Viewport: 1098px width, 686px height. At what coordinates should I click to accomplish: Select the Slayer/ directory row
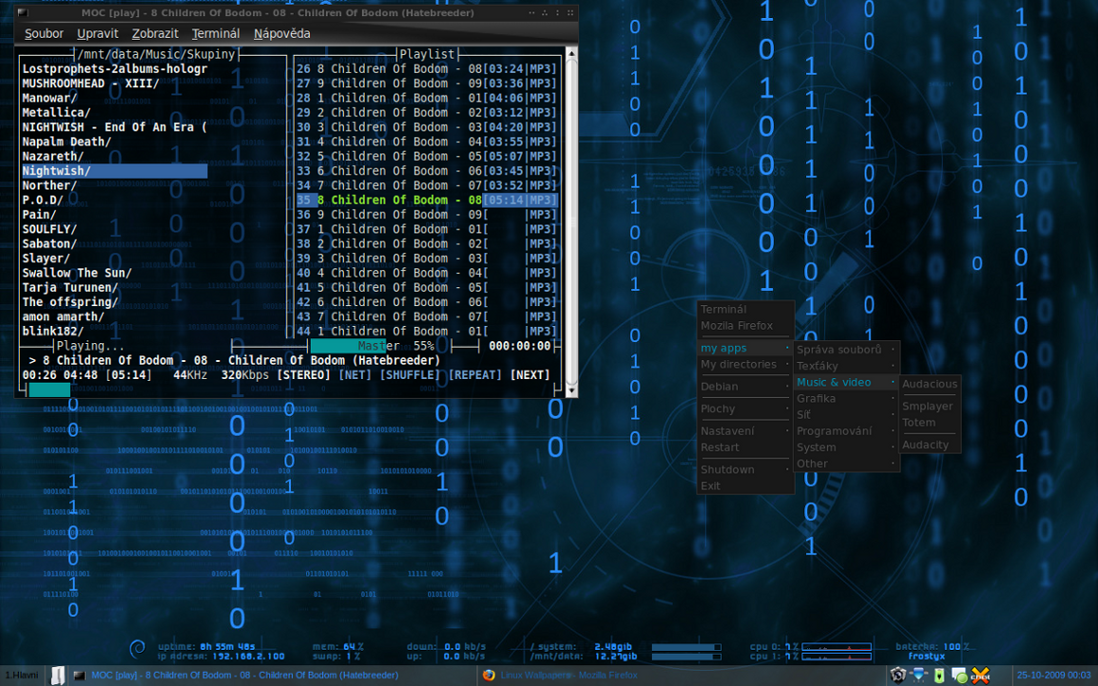114,258
